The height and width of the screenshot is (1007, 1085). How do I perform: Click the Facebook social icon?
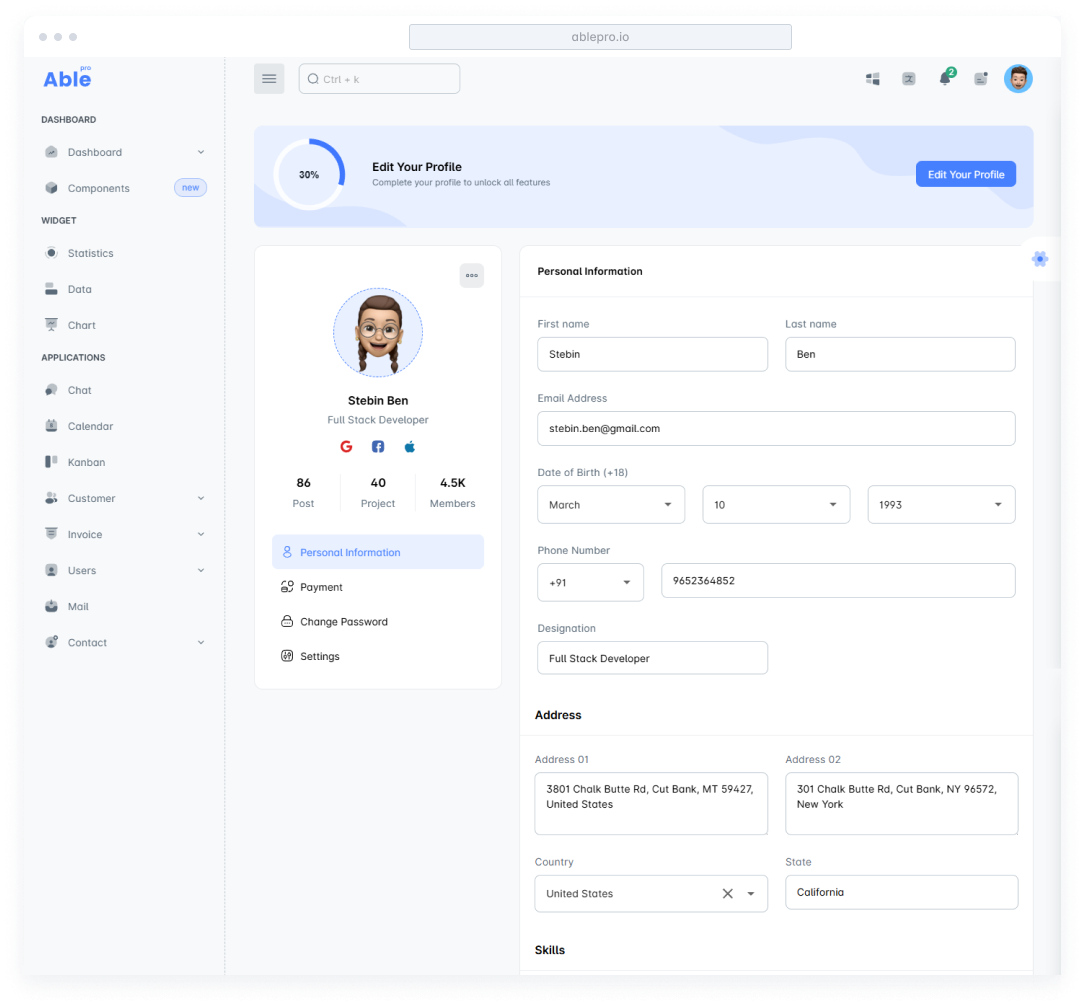point(378,447)
